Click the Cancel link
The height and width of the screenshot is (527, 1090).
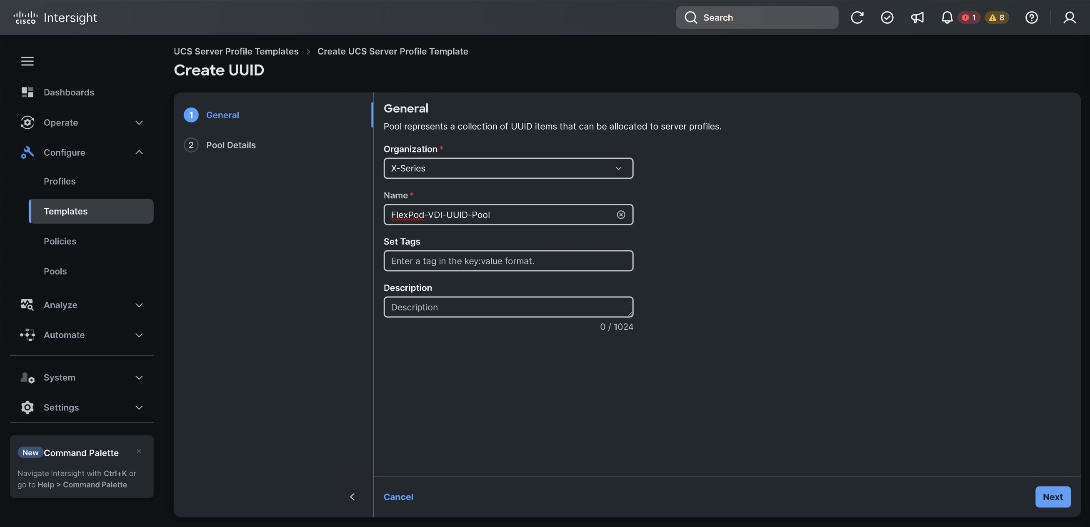click(x=398, y=496)
